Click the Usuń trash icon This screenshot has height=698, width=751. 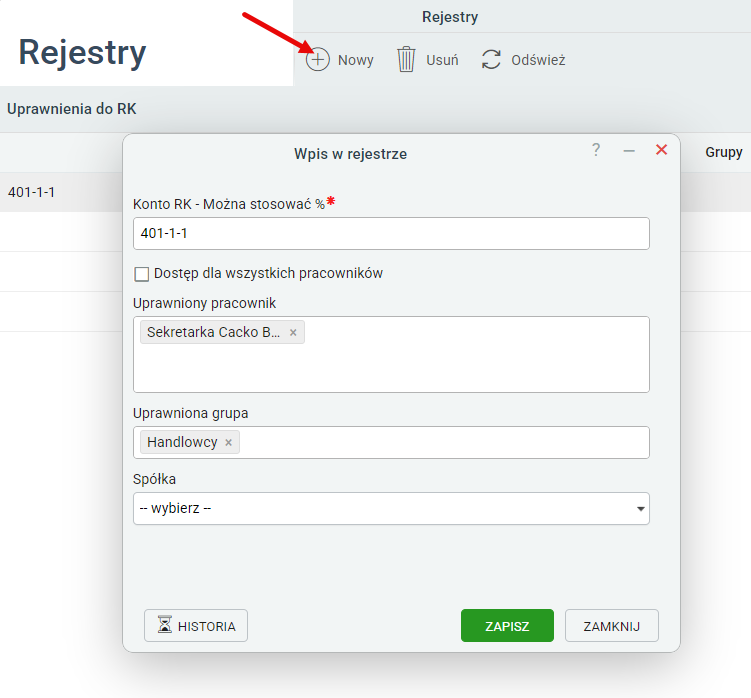pyautogui.click(x=406, y=59)
